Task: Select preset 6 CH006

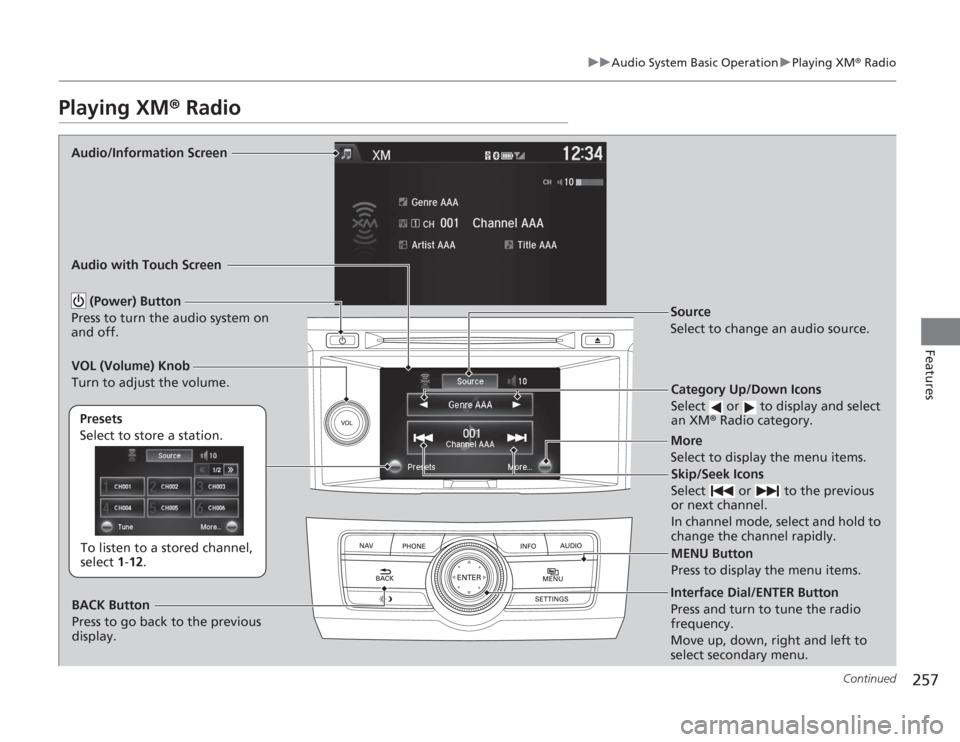Action: [x=217, y=508]
